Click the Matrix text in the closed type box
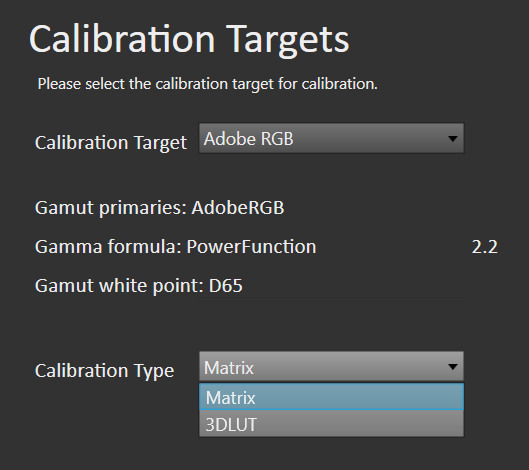This screenshot has width=529, height=470. pyautogui.click(x=229, y=367)
